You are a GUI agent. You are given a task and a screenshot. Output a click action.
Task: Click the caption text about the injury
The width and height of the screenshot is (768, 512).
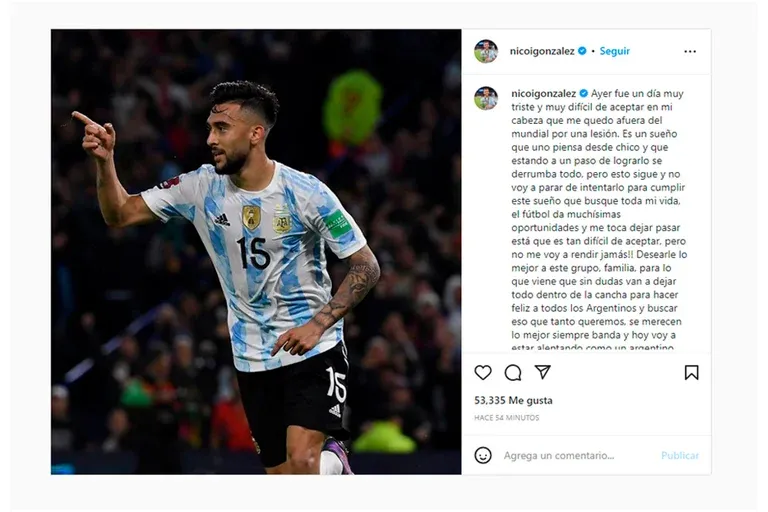tap(599, 220)
